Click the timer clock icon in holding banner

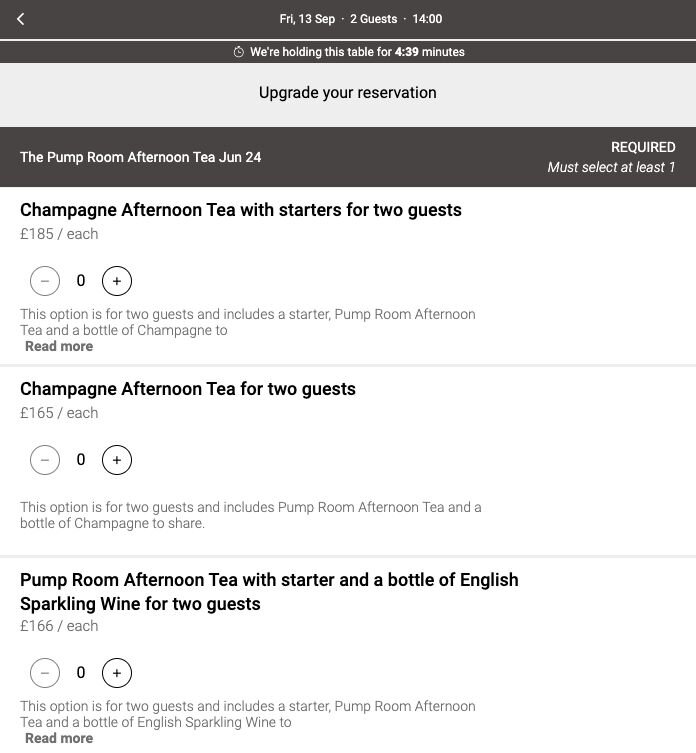coord(239,52)
